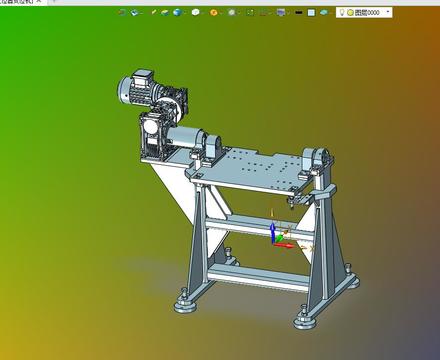The image size is (440, 360).
Task: Toggle the black line-weight bar icon
Action: 299,13
